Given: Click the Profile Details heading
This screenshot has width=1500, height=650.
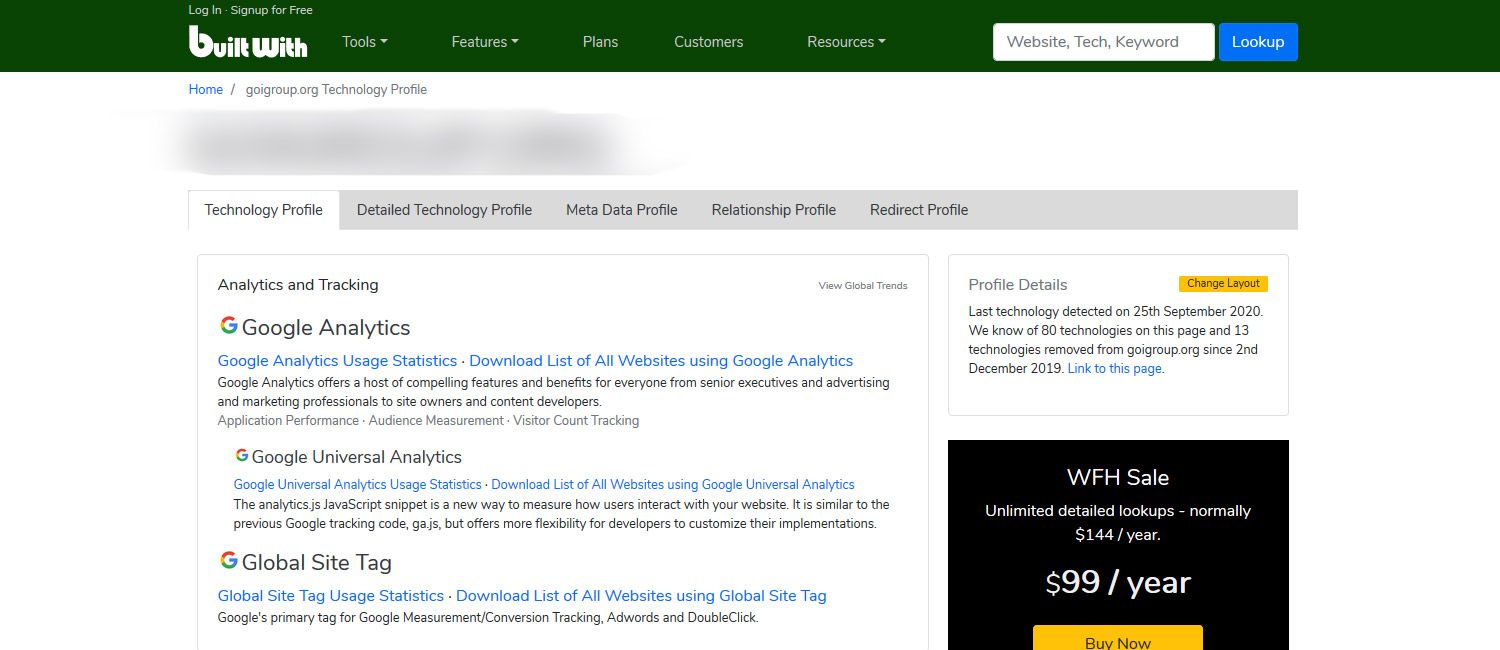Looking at the screenshot, I should click(x=1018, y=285).
